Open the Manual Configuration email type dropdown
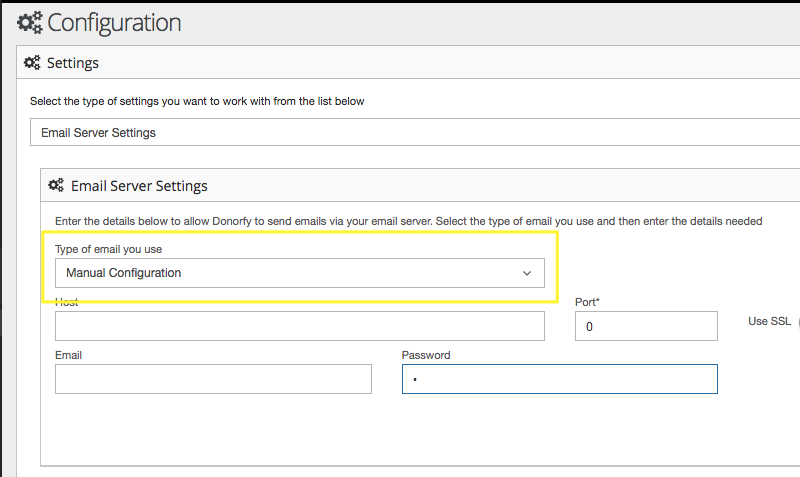Viewport: 800px width, 477px height. coord(299,273)
